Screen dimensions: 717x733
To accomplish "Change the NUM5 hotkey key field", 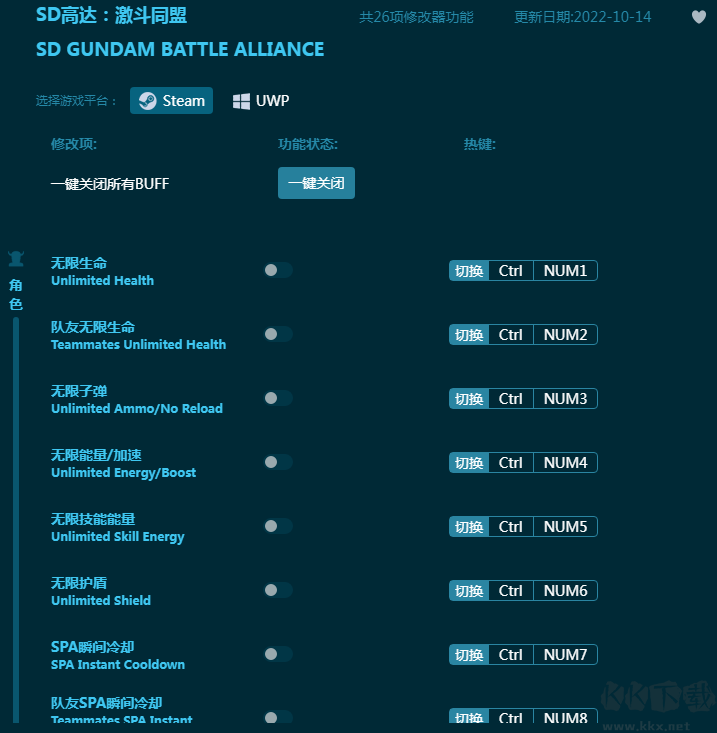I will (x=565, y=527).
